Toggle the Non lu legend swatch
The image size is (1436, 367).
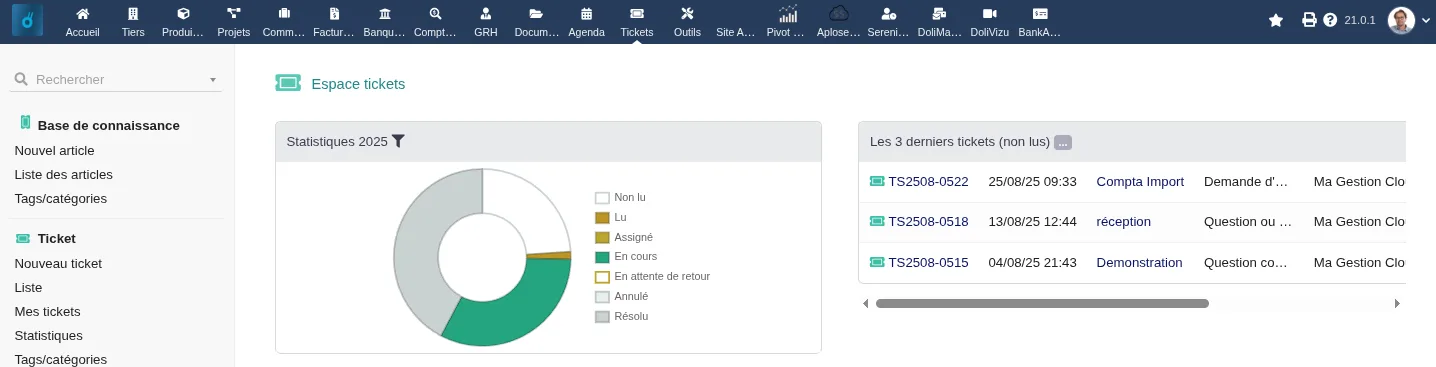click(602, 198)
